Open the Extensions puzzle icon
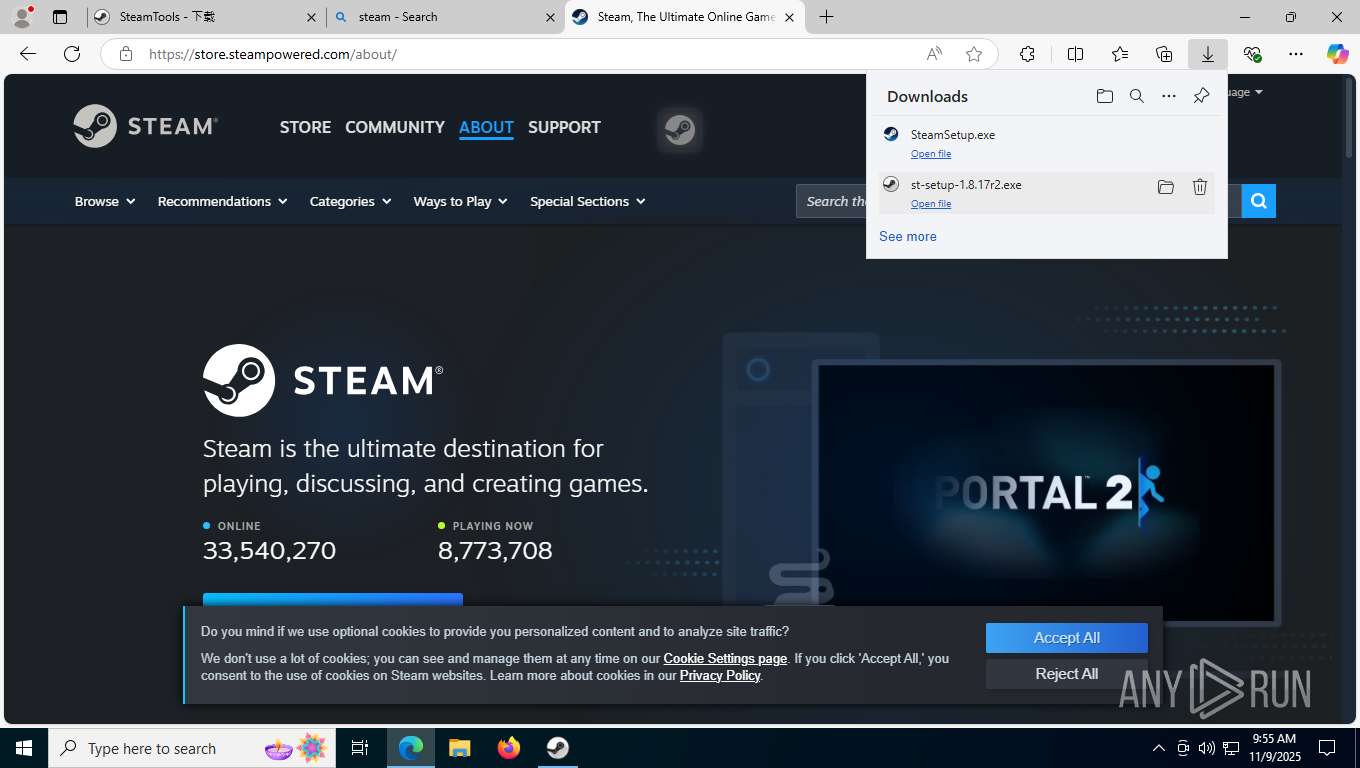The image size is (1360, 768). [1027, 54]
